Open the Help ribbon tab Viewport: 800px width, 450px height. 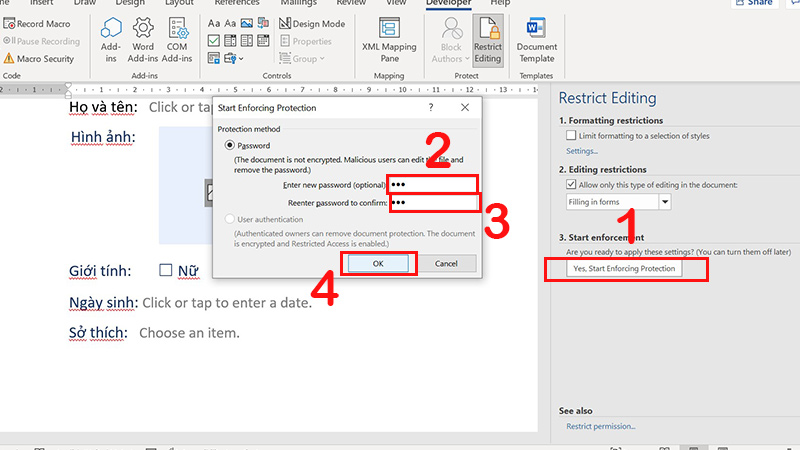500,3
